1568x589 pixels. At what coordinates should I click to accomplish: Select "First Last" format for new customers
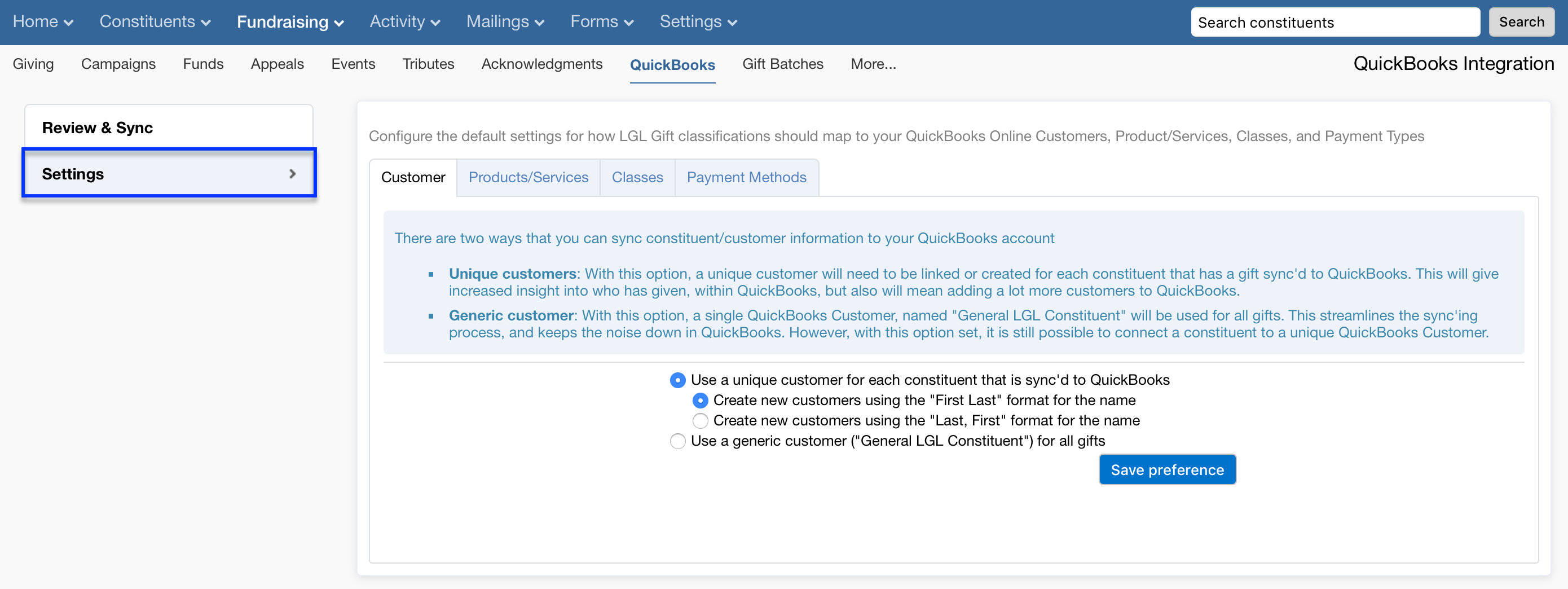700,400
